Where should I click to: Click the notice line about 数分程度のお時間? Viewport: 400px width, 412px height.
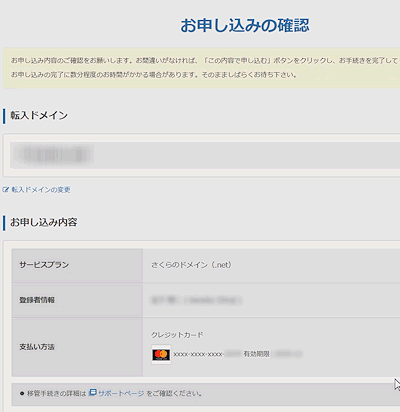click(154, 75)
